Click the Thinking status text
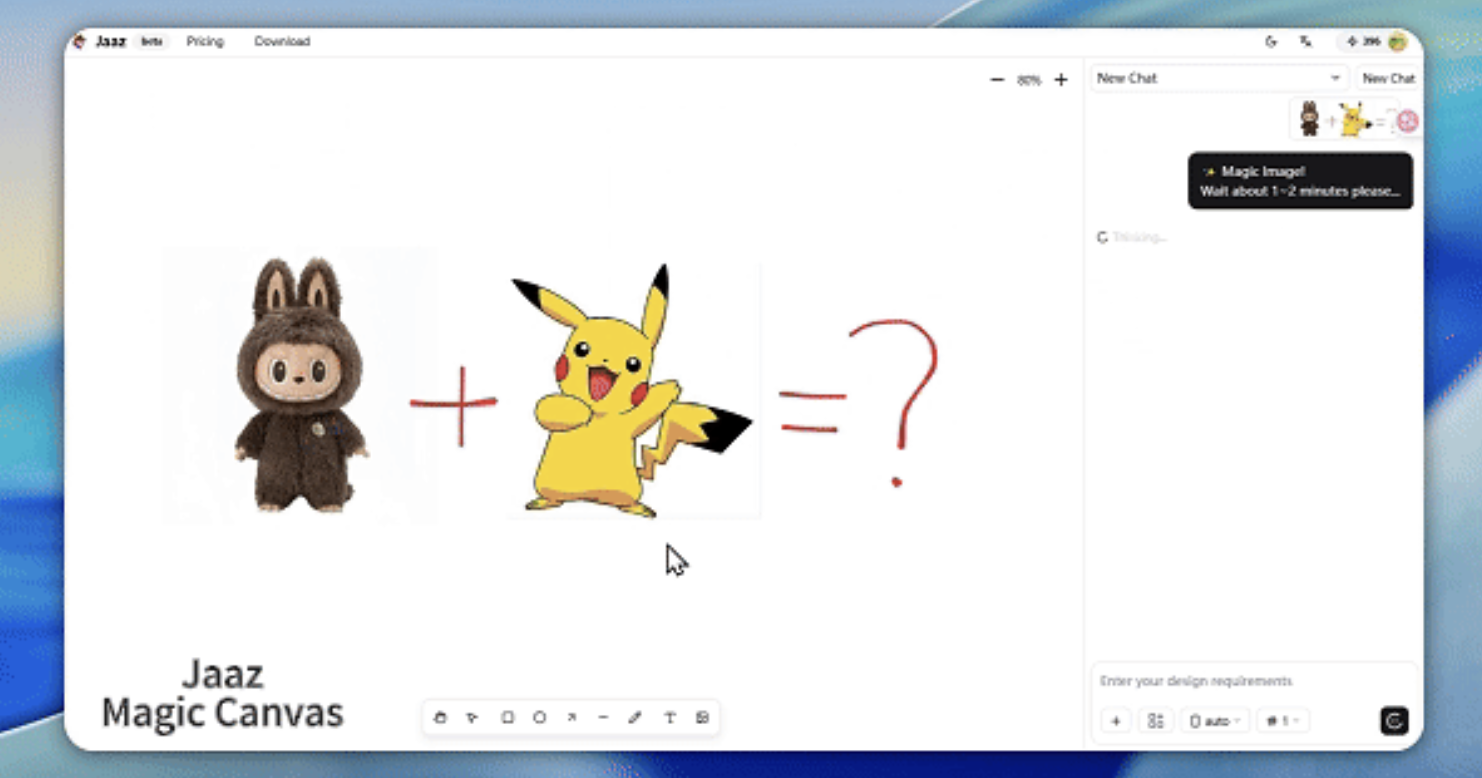The width and height of the screenshot is (1482, 778). (x=1139, y=238)
